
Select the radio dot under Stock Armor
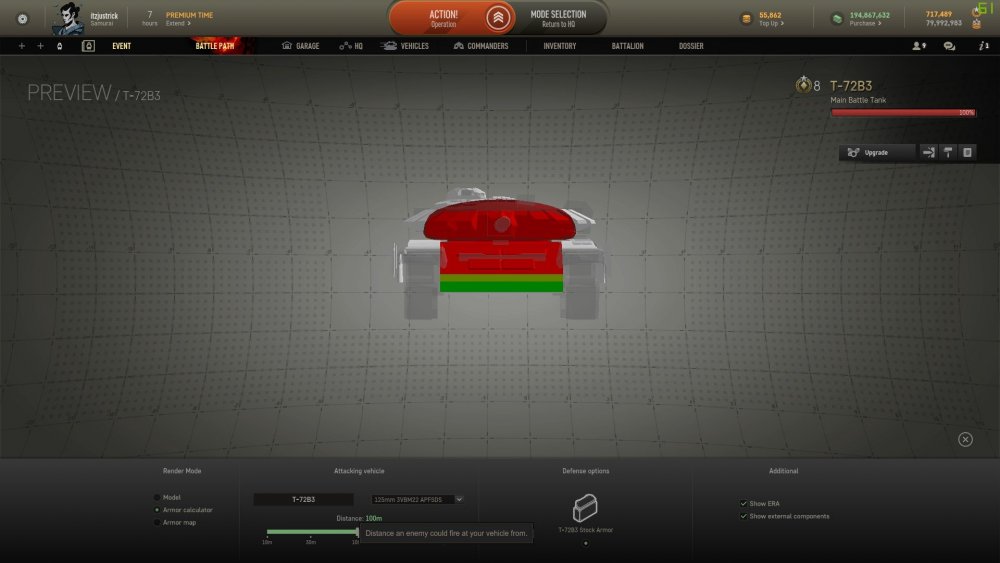[585, 544]
